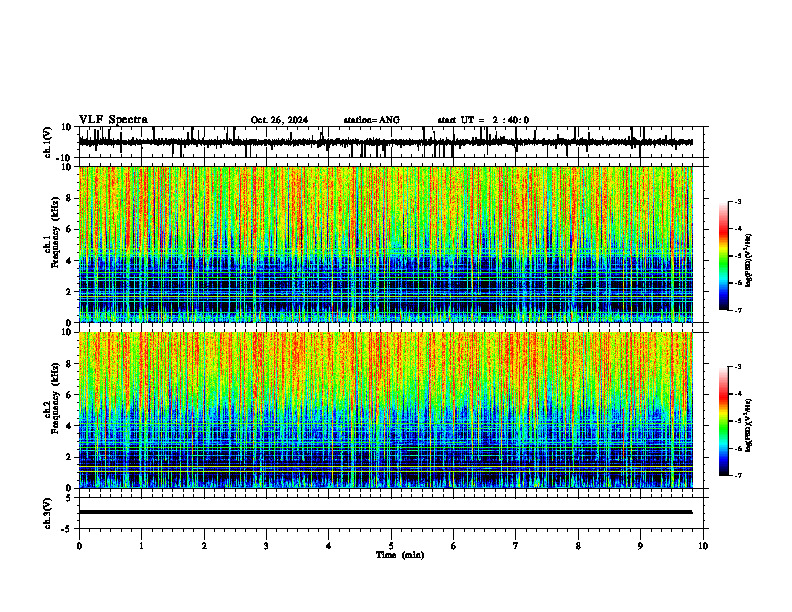
Task: Click the flat ch.3 voltage trace line
Action: [385, 512]
